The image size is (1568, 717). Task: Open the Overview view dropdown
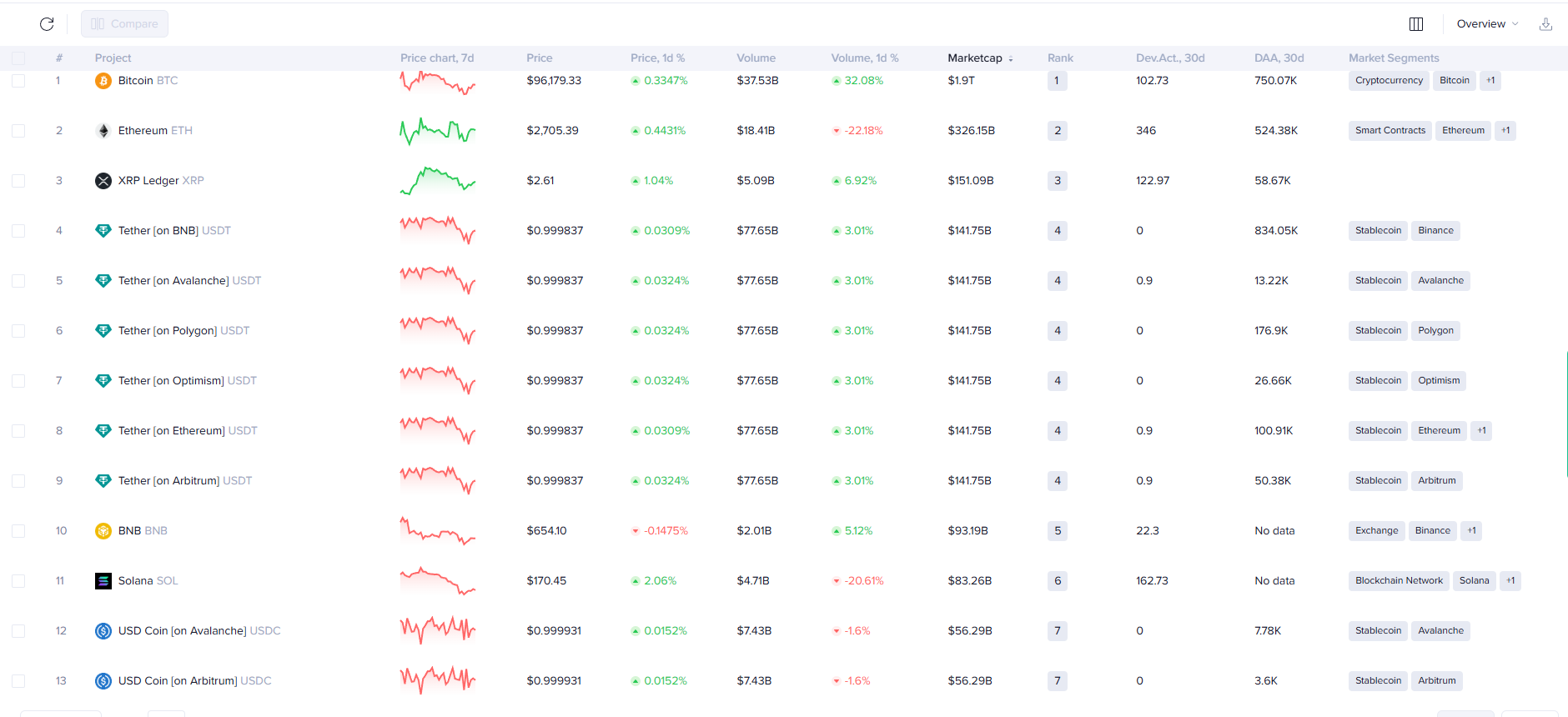point(1487,24)
